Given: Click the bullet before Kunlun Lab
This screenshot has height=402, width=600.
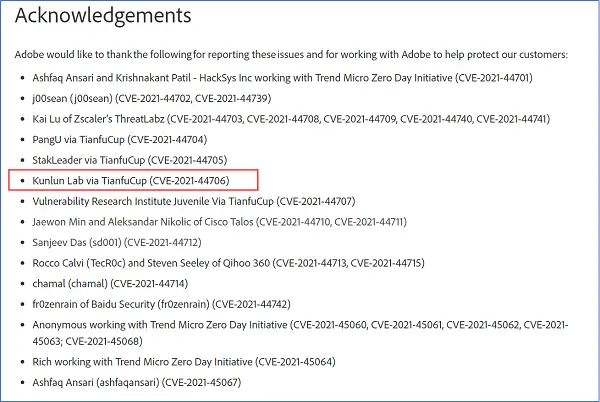Looking at the screenshot, I should (x=23, y=181).
